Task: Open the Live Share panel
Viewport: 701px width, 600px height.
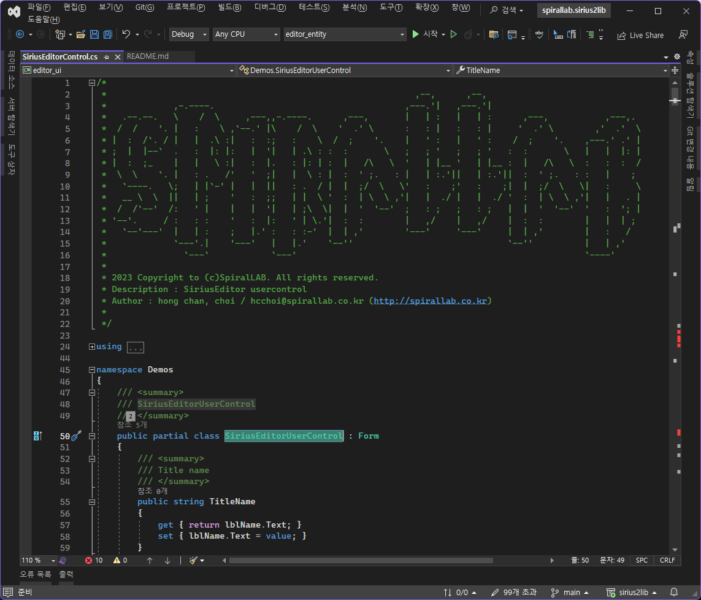Action: (640, 35)
